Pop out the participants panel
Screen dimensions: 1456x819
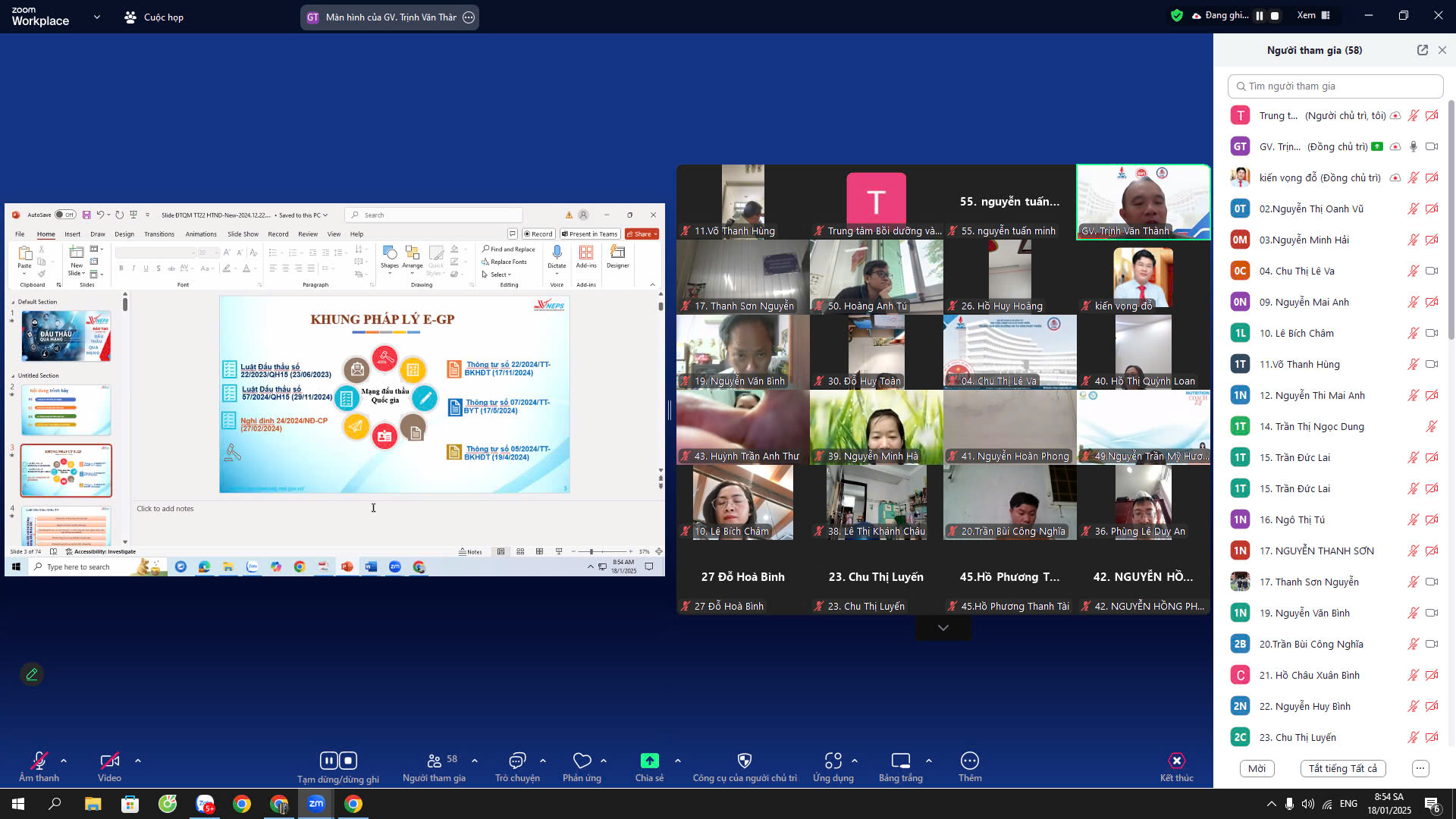1422,50
